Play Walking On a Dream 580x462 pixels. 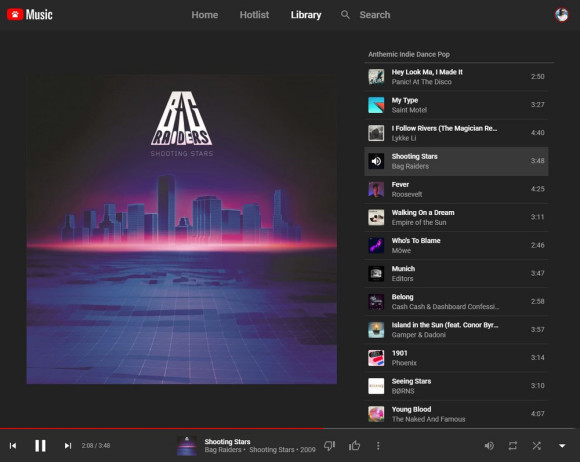[x=456, y=217]
